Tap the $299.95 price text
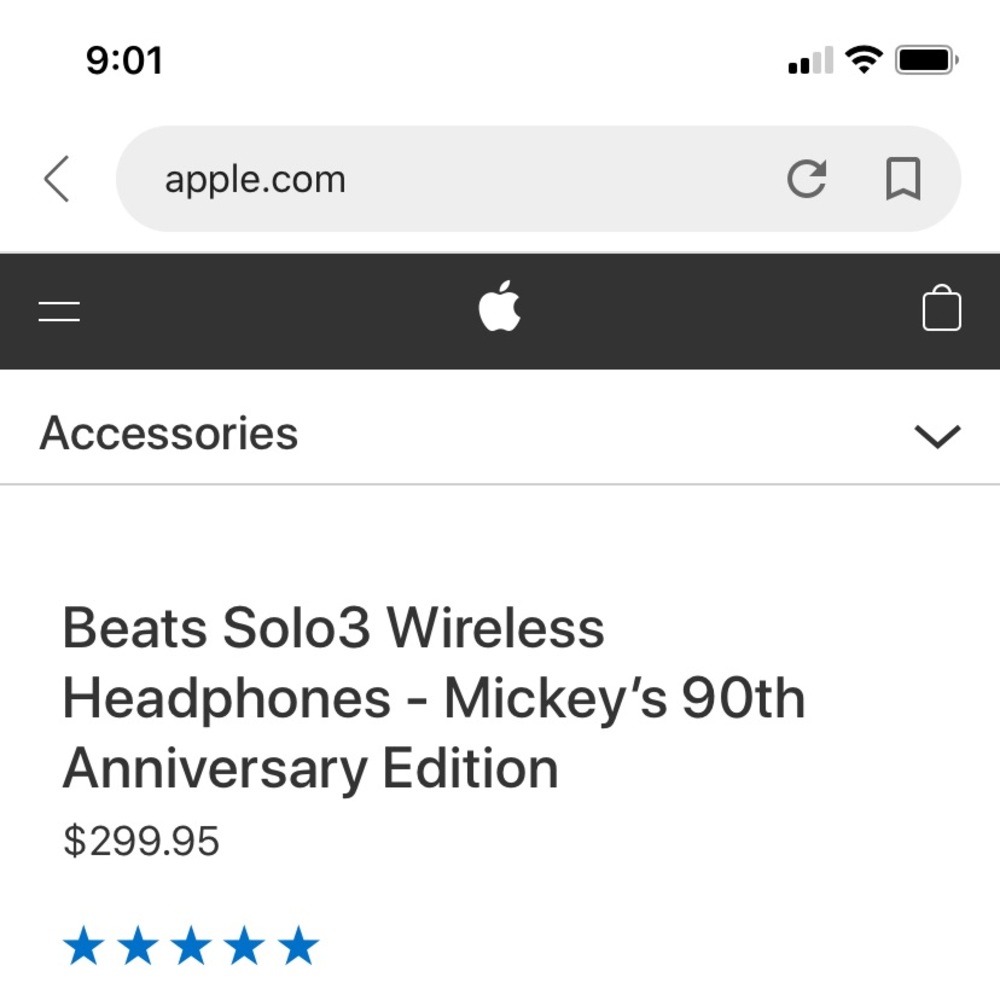The image size is (1000, 1000). tap(141, 841)
